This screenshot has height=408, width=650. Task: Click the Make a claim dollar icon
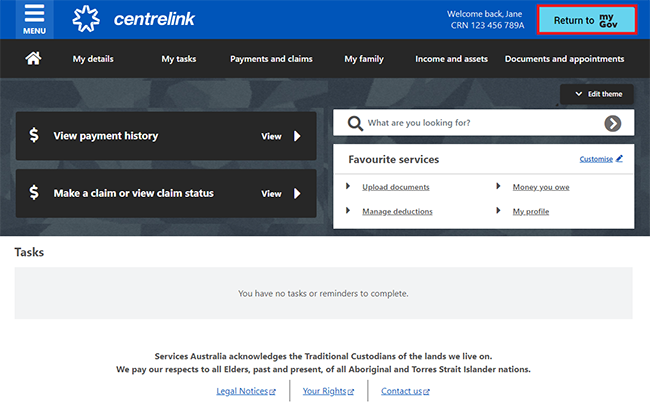pyautogui.click(x=34, y=193)
